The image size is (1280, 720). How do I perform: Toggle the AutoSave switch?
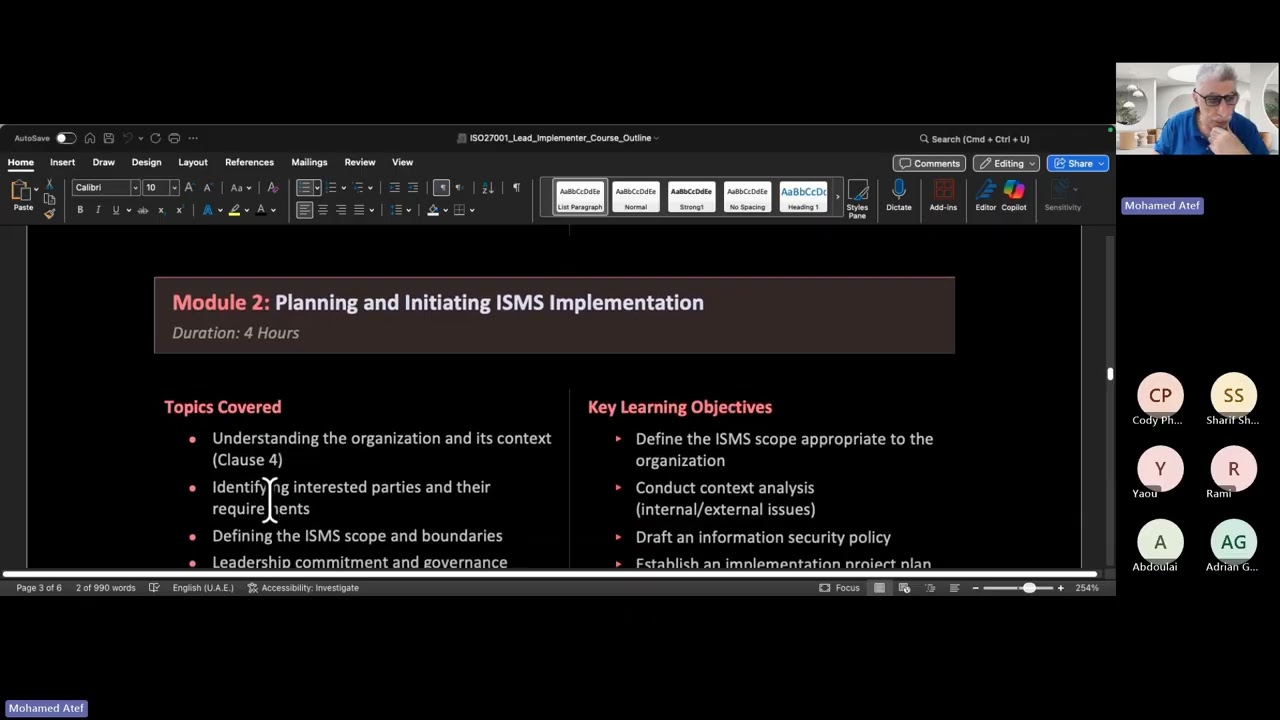(x=65, y=138)
